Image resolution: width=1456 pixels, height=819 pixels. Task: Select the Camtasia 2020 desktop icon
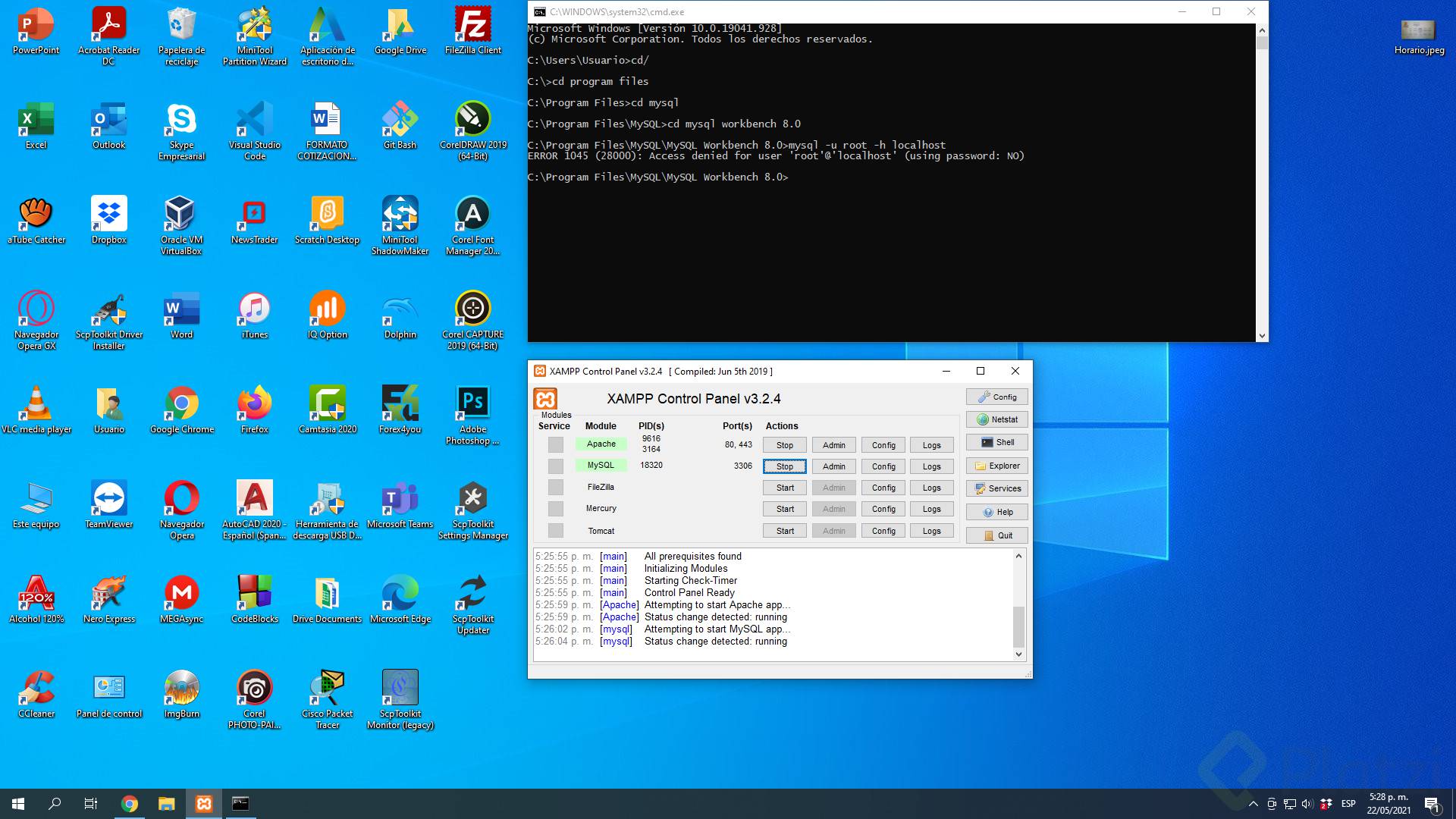point(327,410)
